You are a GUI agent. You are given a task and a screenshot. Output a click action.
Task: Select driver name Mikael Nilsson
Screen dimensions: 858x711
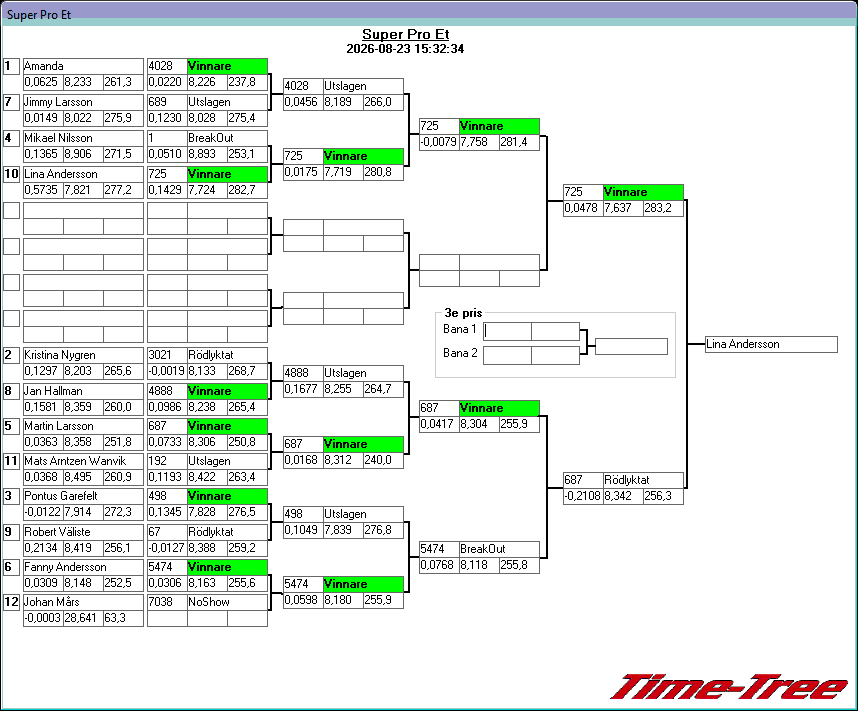[x=83, y=138]
